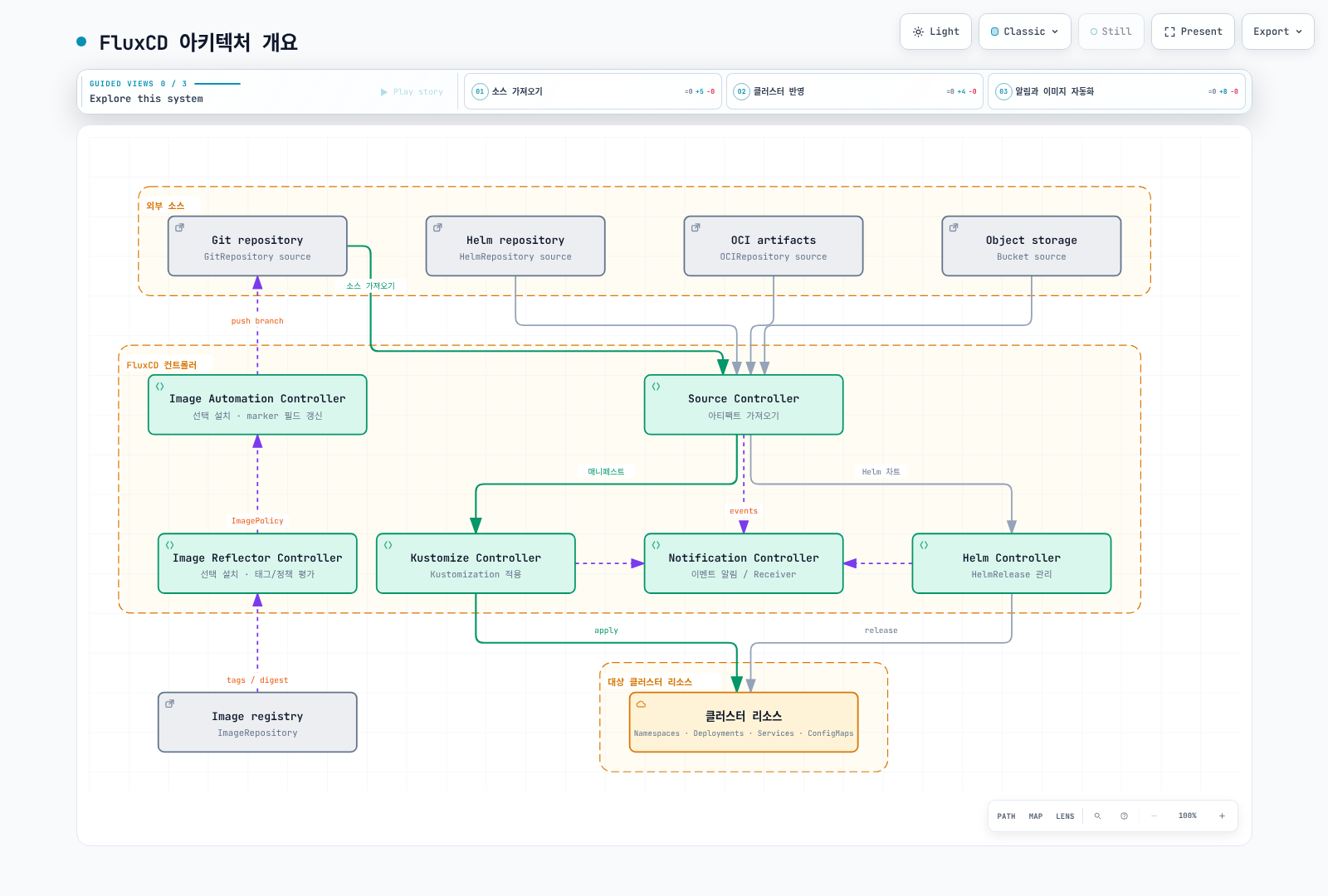
Task: Zoom in with the plus button
Action: (1222, 816)
